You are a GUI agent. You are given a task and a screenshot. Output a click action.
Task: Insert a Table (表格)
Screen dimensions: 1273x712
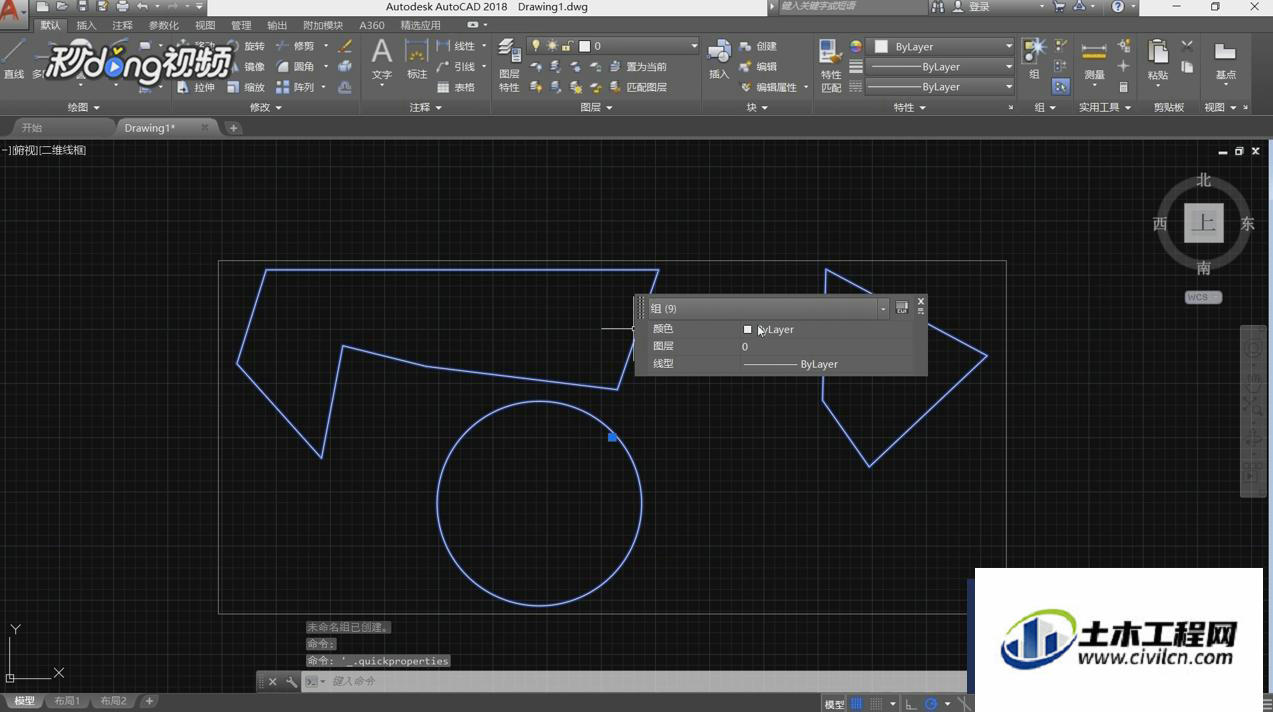pos(456,88)
